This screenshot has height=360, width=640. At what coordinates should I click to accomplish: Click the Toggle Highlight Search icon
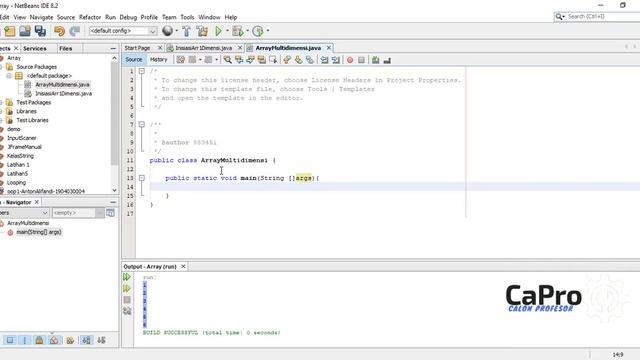(x=262, y=60)
